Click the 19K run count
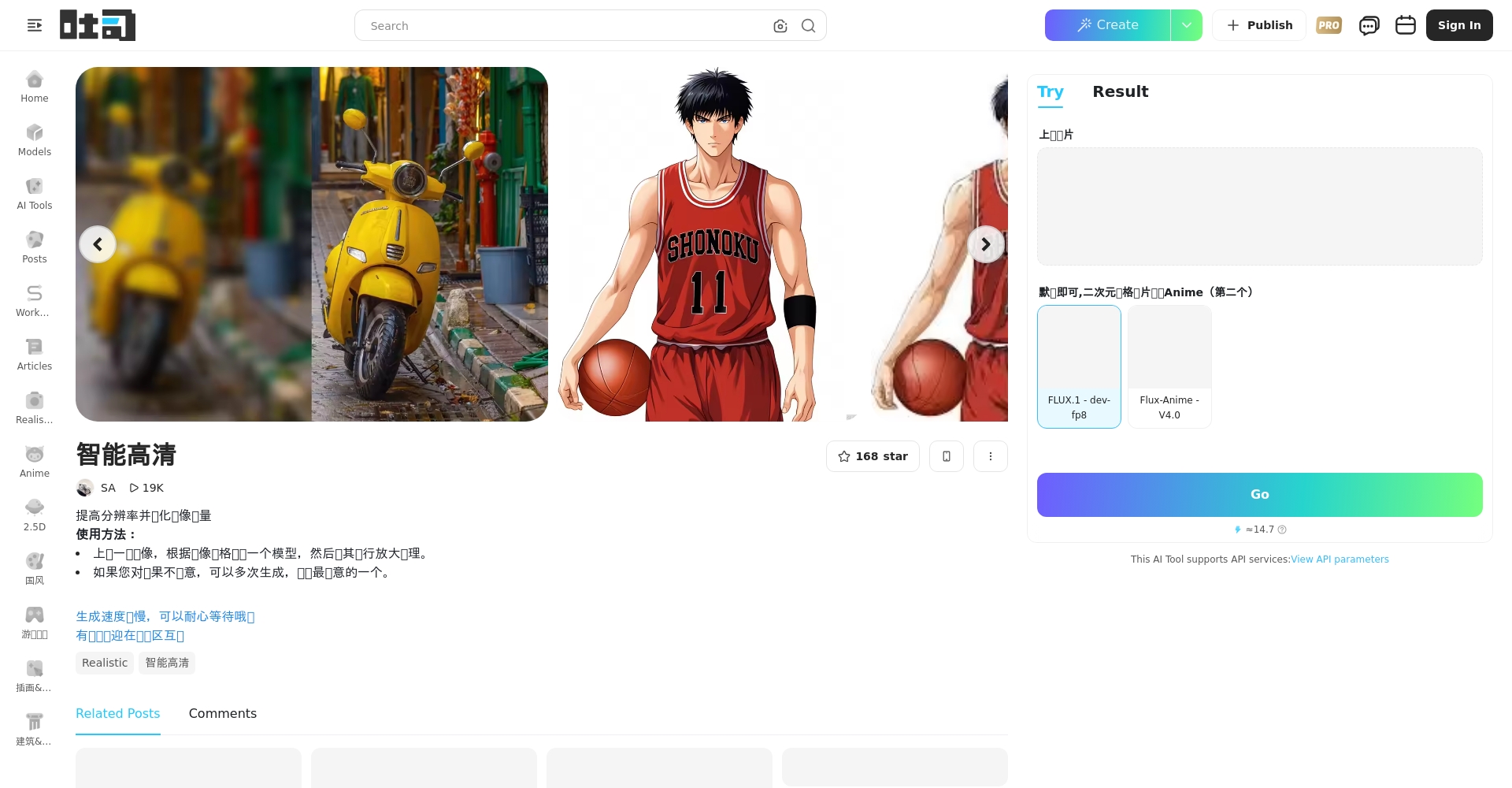 click(x=146, y=488)
